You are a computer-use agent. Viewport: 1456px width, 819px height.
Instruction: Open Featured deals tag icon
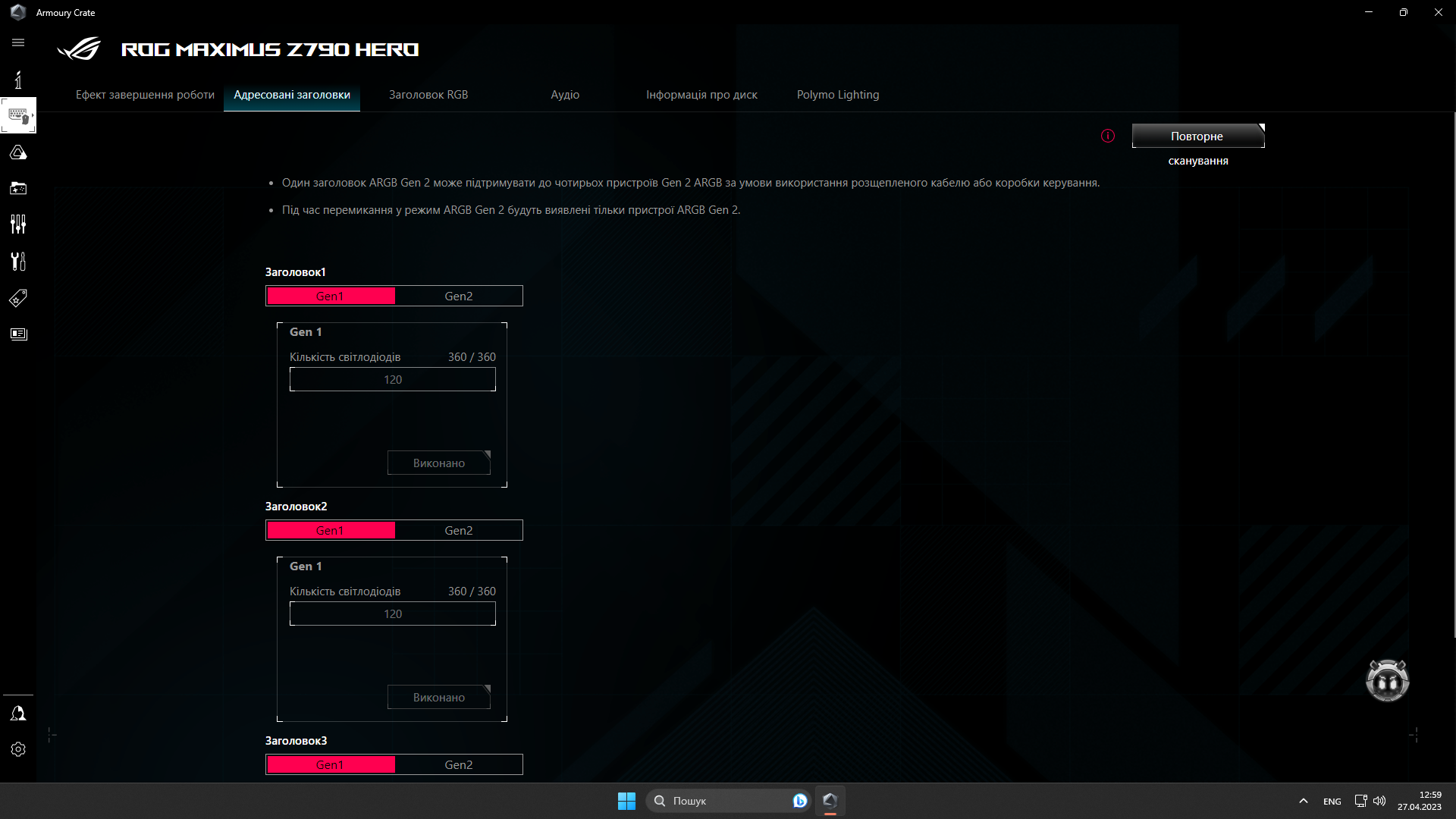[18, 298]
